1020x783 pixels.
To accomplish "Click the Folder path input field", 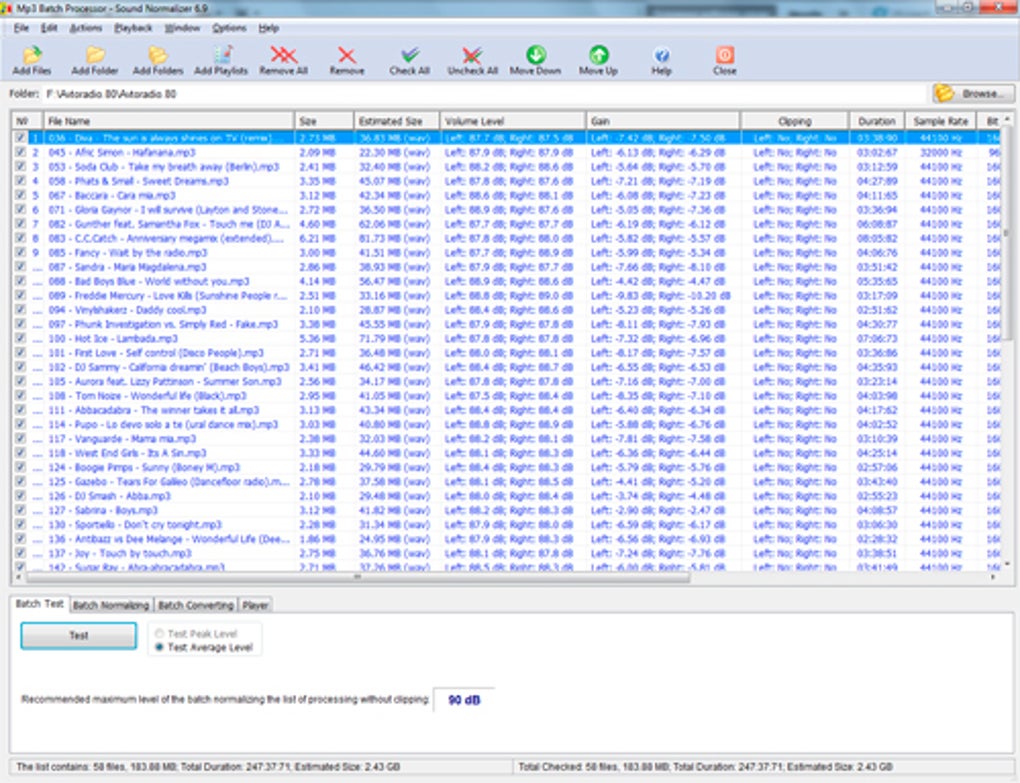I will 485,94.
